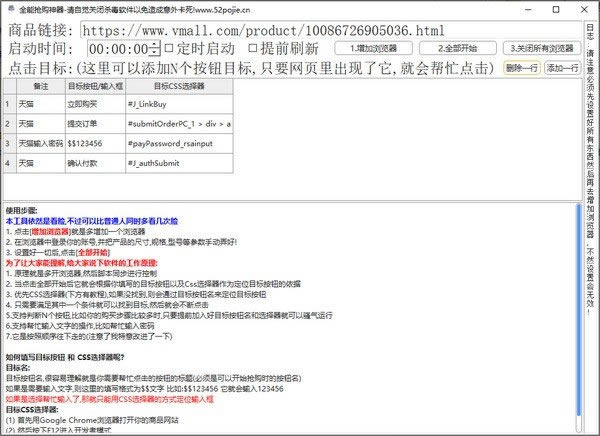Select row header number 2

(x=10, y=124)
